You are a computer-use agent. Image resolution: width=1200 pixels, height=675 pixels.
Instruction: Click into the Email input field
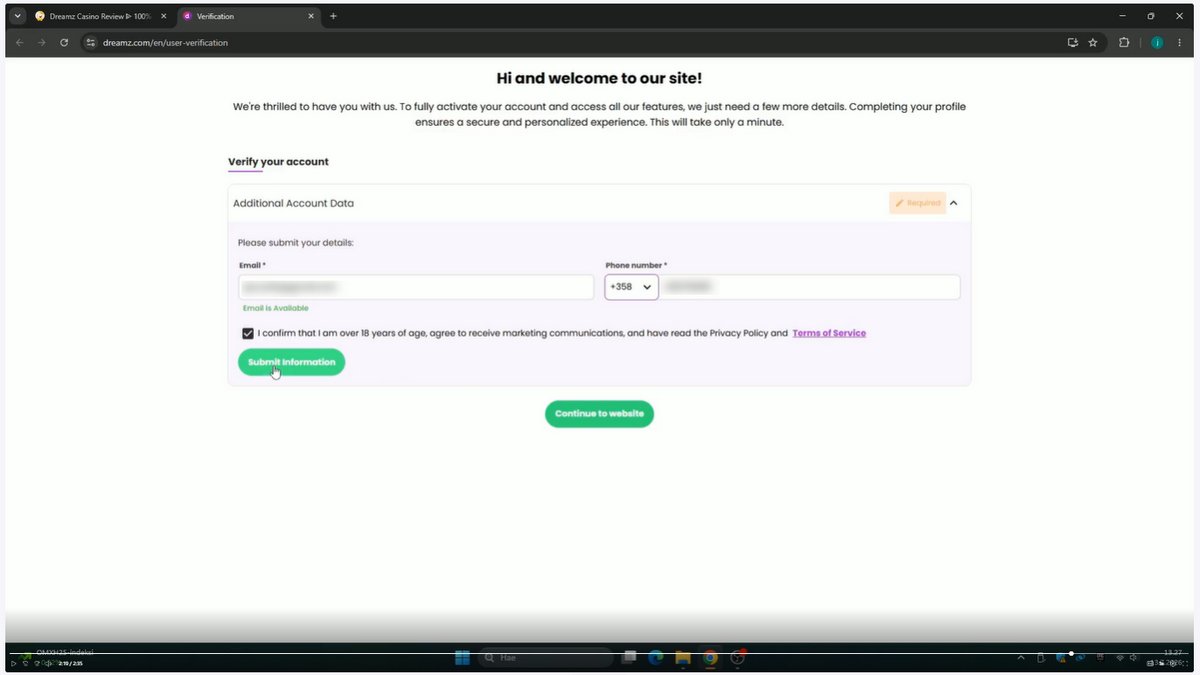pyautogui.click(x=416, y=287)
